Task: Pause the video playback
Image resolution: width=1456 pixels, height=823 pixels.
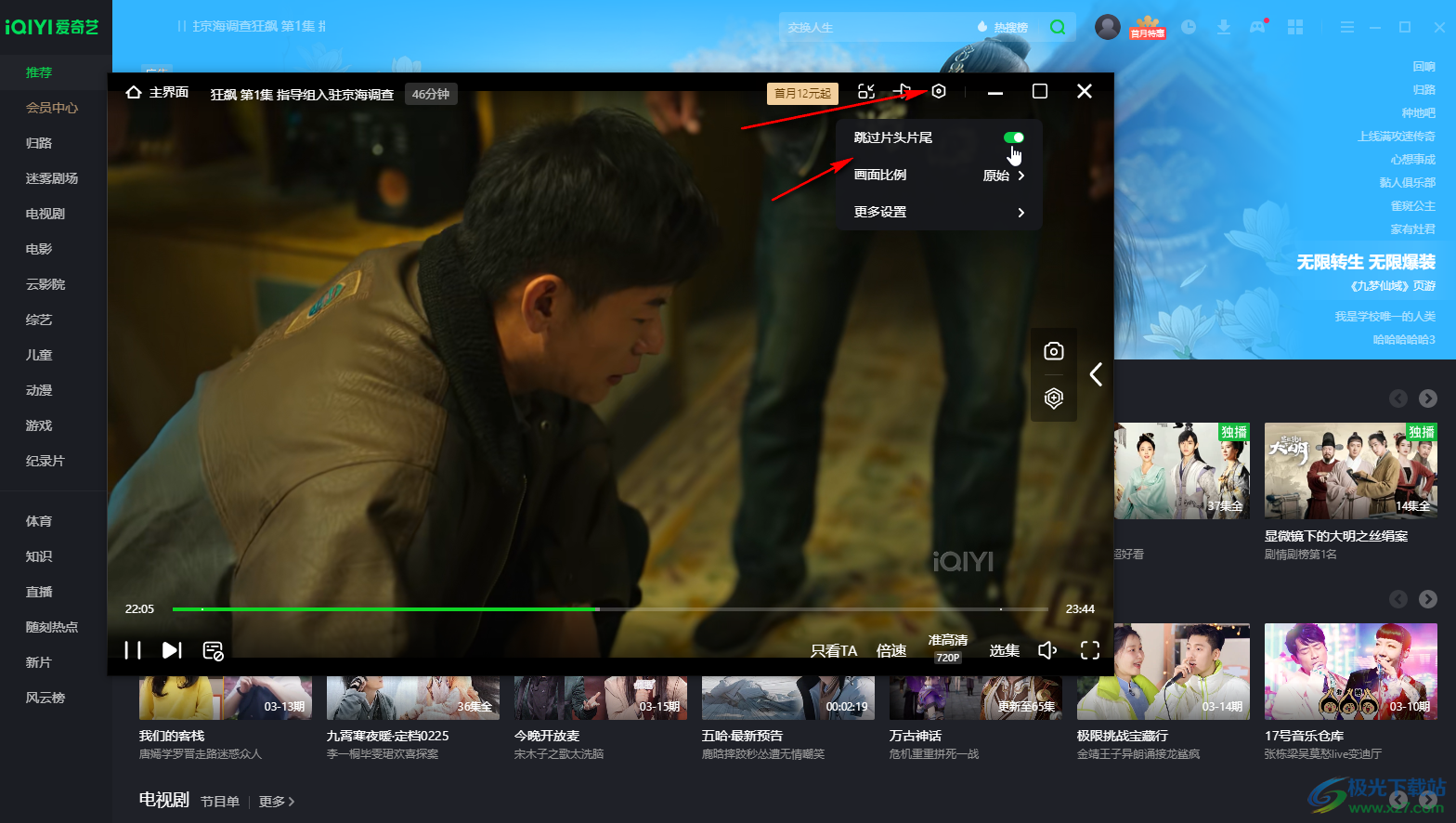Action: tap(133, 650)
